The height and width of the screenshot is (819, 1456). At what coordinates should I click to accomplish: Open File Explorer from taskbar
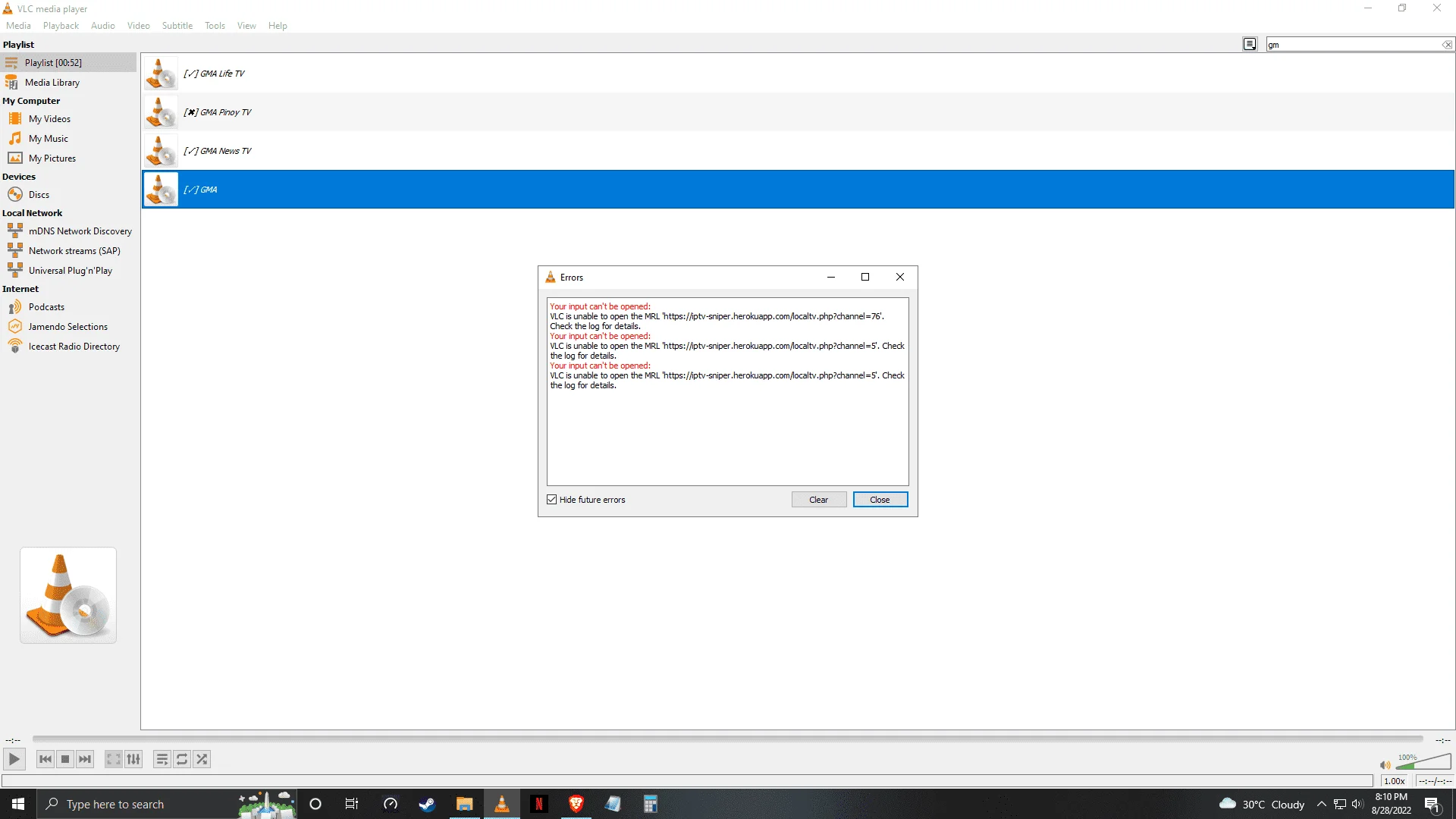[464, 804]
